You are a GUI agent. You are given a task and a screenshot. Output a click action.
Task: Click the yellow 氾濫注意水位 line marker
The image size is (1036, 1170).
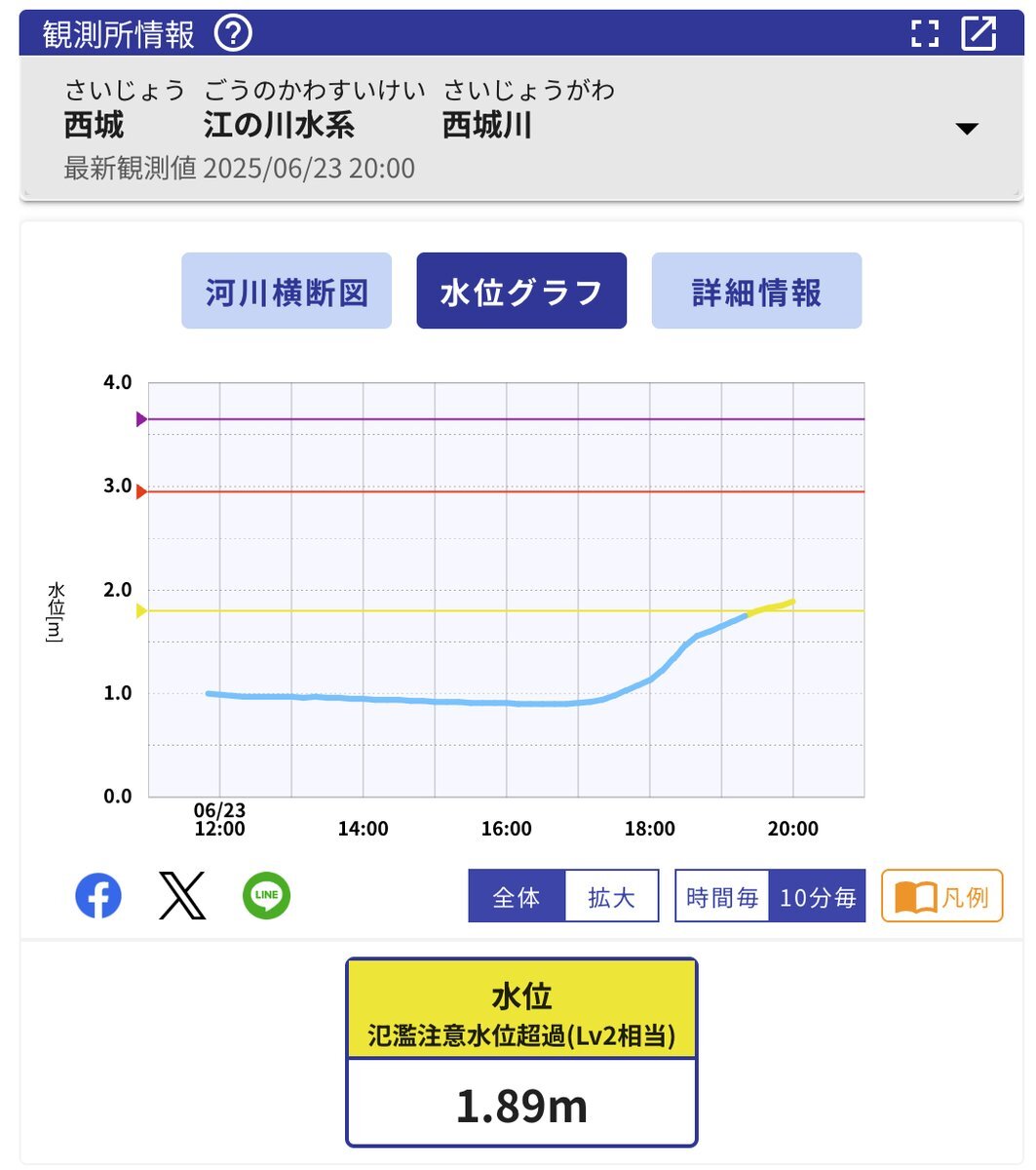click(x=141, y=611)
